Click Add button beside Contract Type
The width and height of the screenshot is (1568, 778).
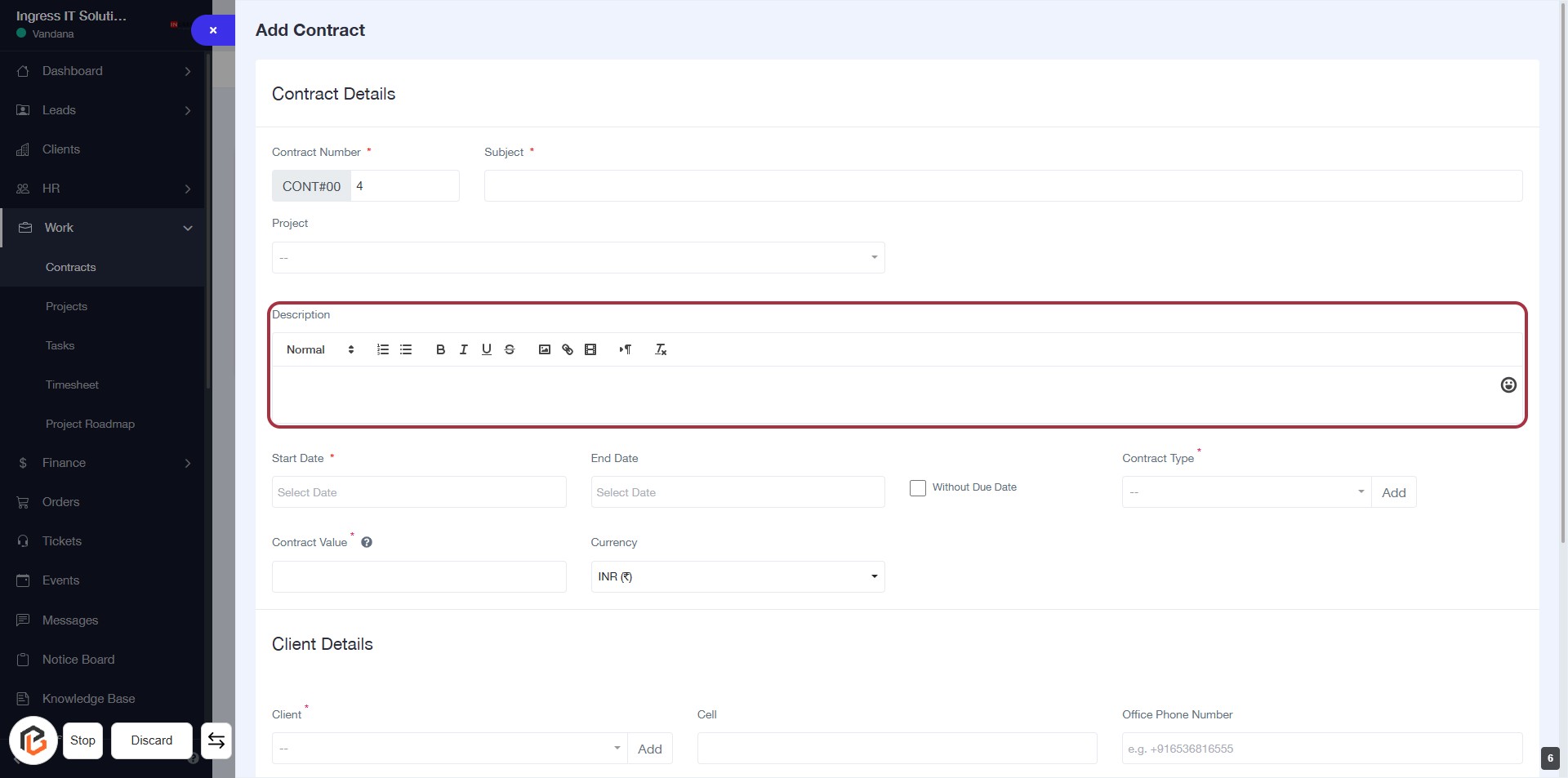[x=1393, y=492]
